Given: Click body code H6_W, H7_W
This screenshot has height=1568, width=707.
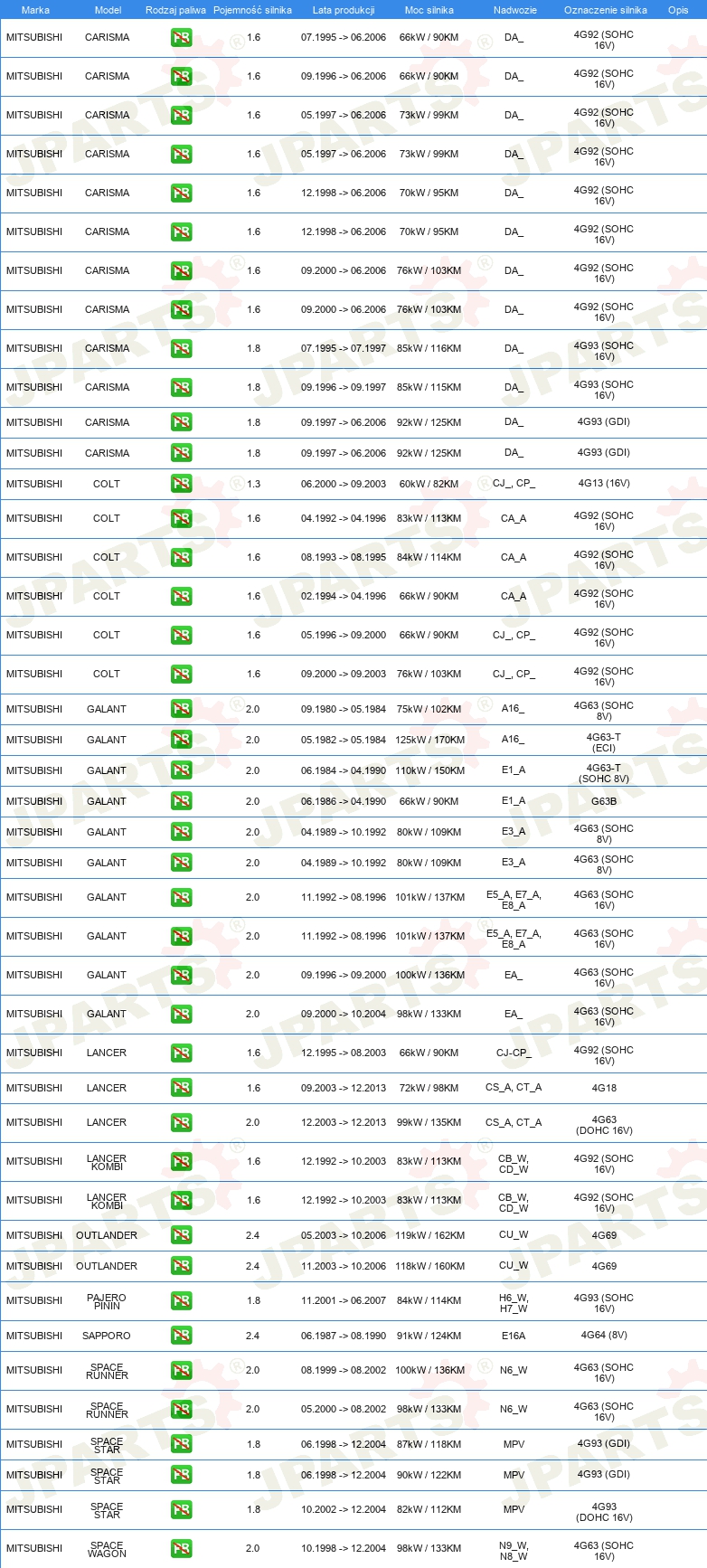Looking at the screenshot, I should (514, 1303).
